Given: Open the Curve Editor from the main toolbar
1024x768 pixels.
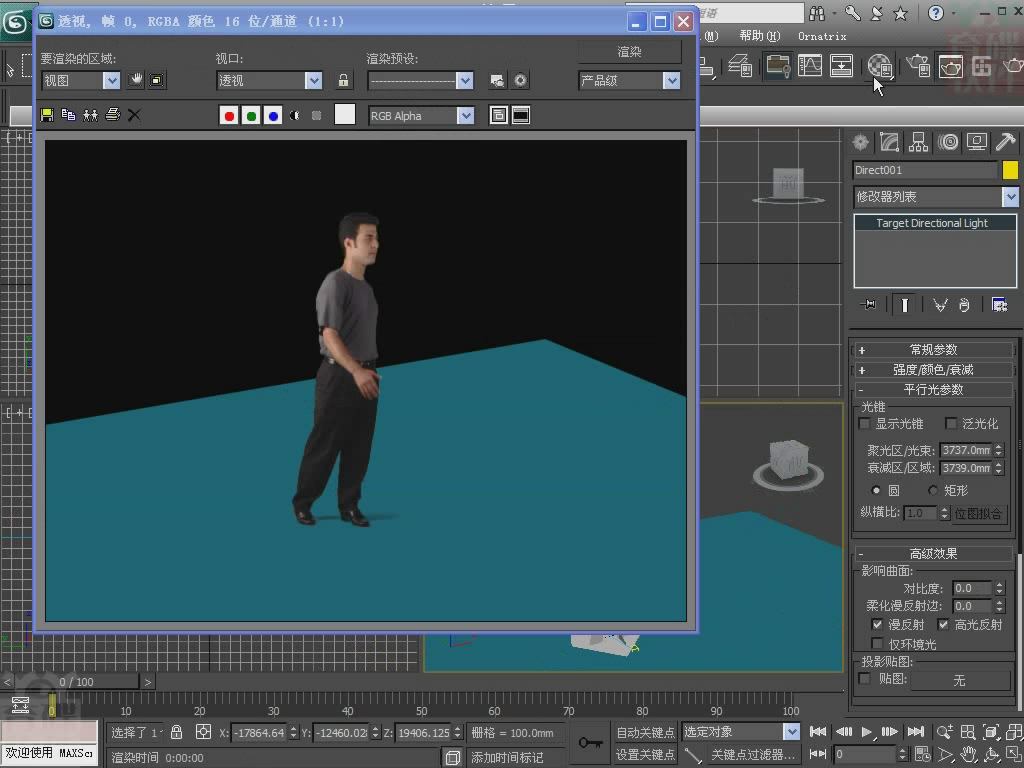Looking at the screenshot, I should pyautogui.click(x=810, y=65).
